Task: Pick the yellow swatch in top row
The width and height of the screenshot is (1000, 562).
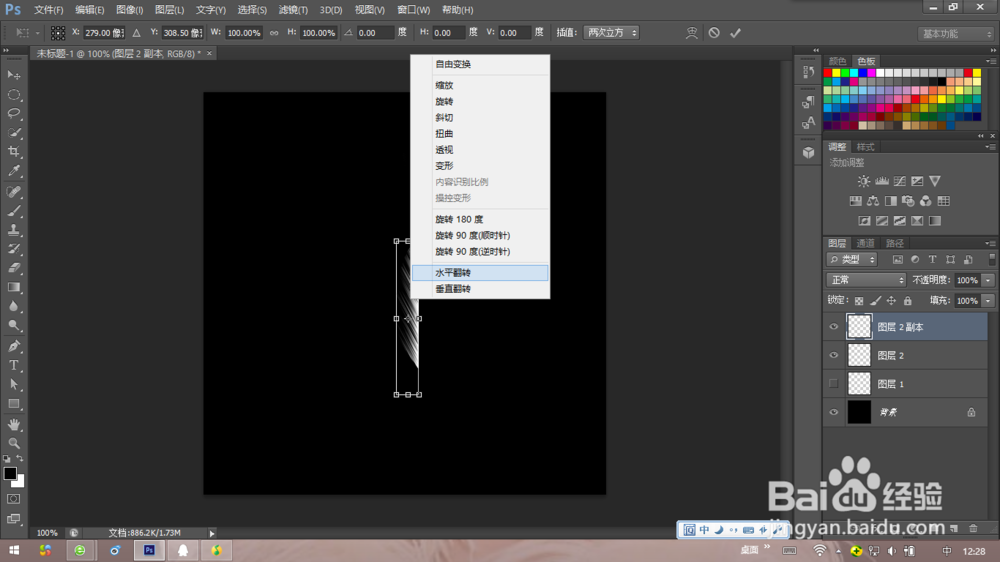Action: pyautogui.click(x=836, y=73)
